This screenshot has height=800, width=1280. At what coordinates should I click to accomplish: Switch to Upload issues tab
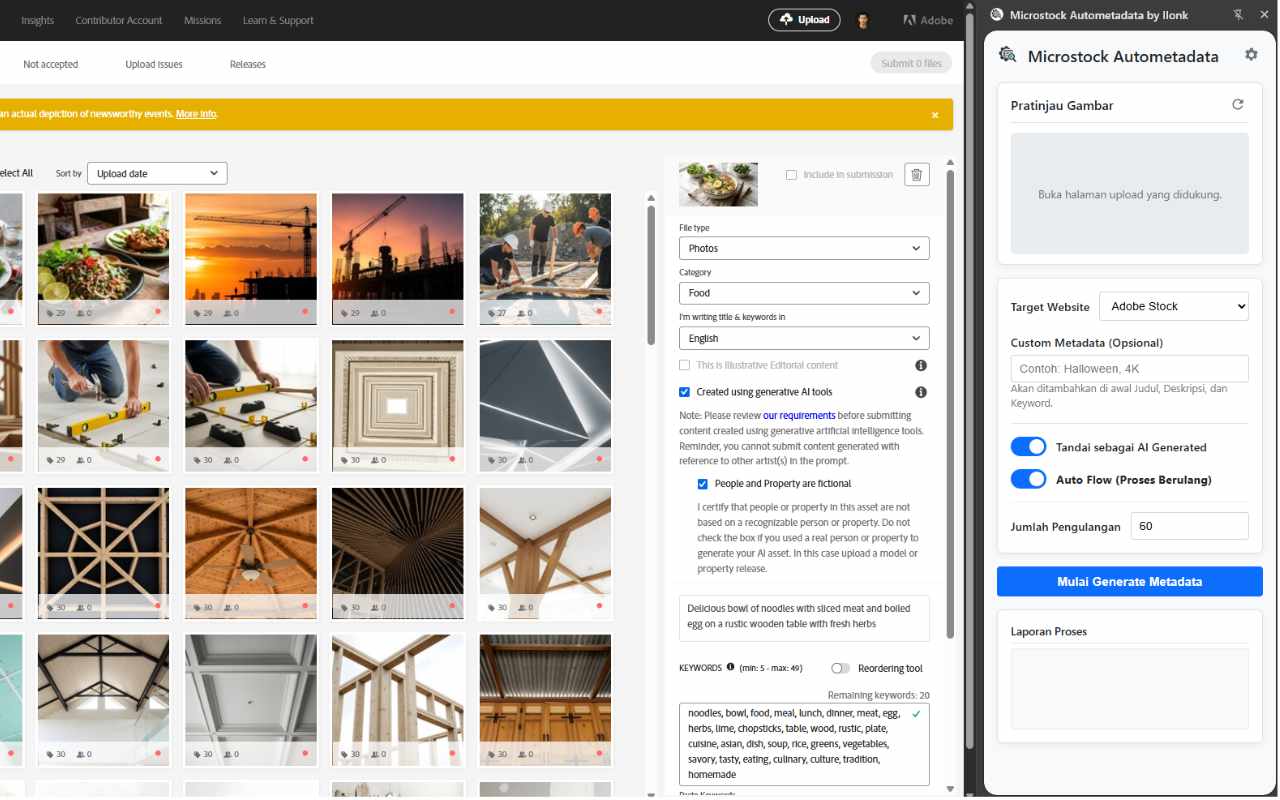[x=154, y=64]
